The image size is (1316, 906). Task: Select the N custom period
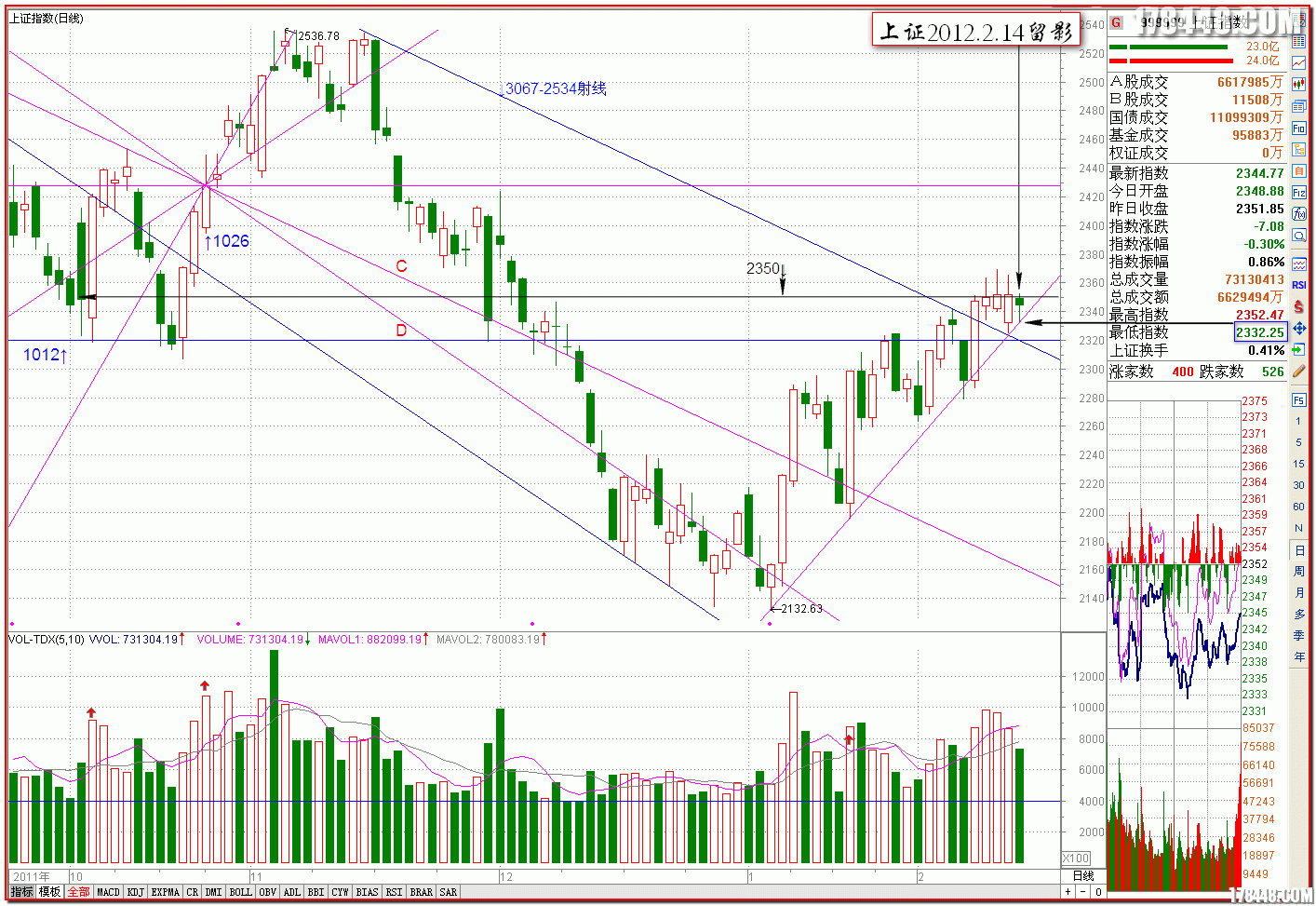click(1299, 528)
